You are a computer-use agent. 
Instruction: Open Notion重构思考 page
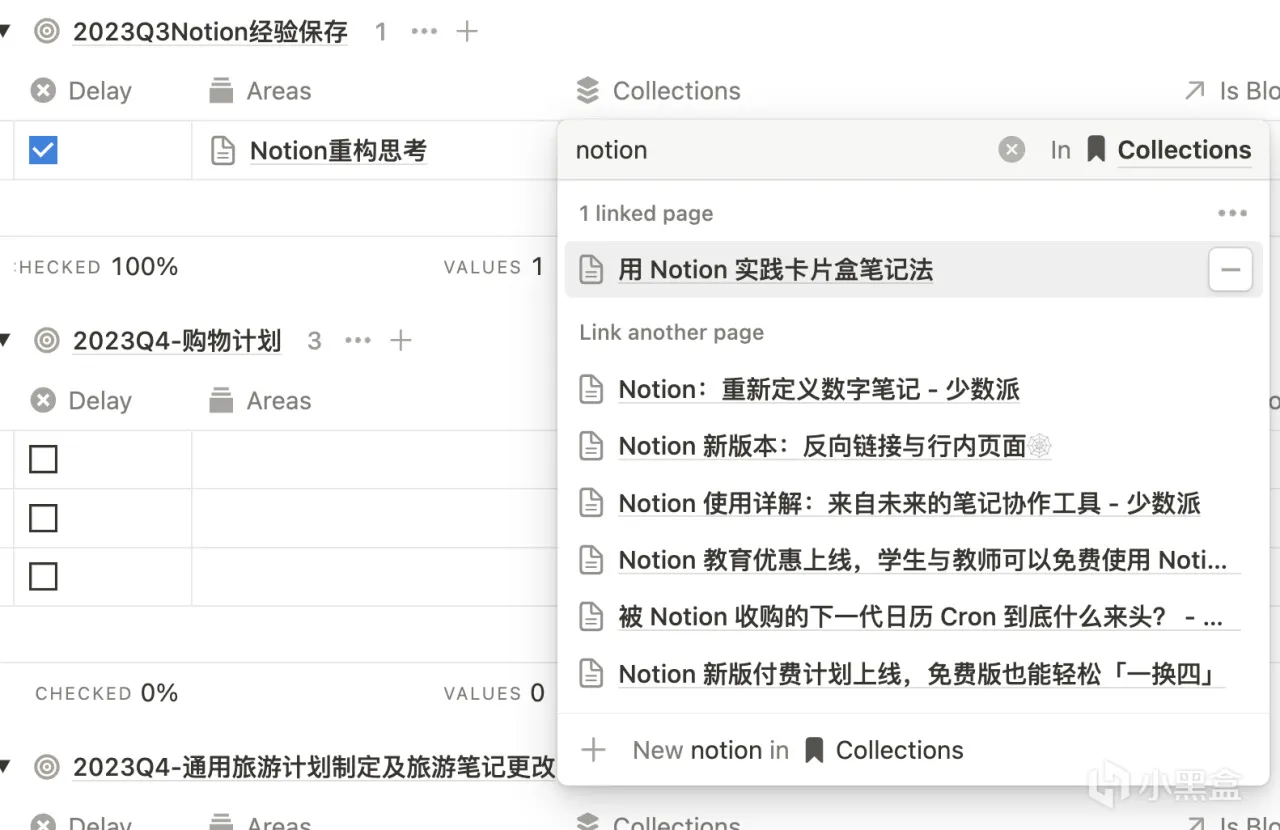[x=338, y=151]
